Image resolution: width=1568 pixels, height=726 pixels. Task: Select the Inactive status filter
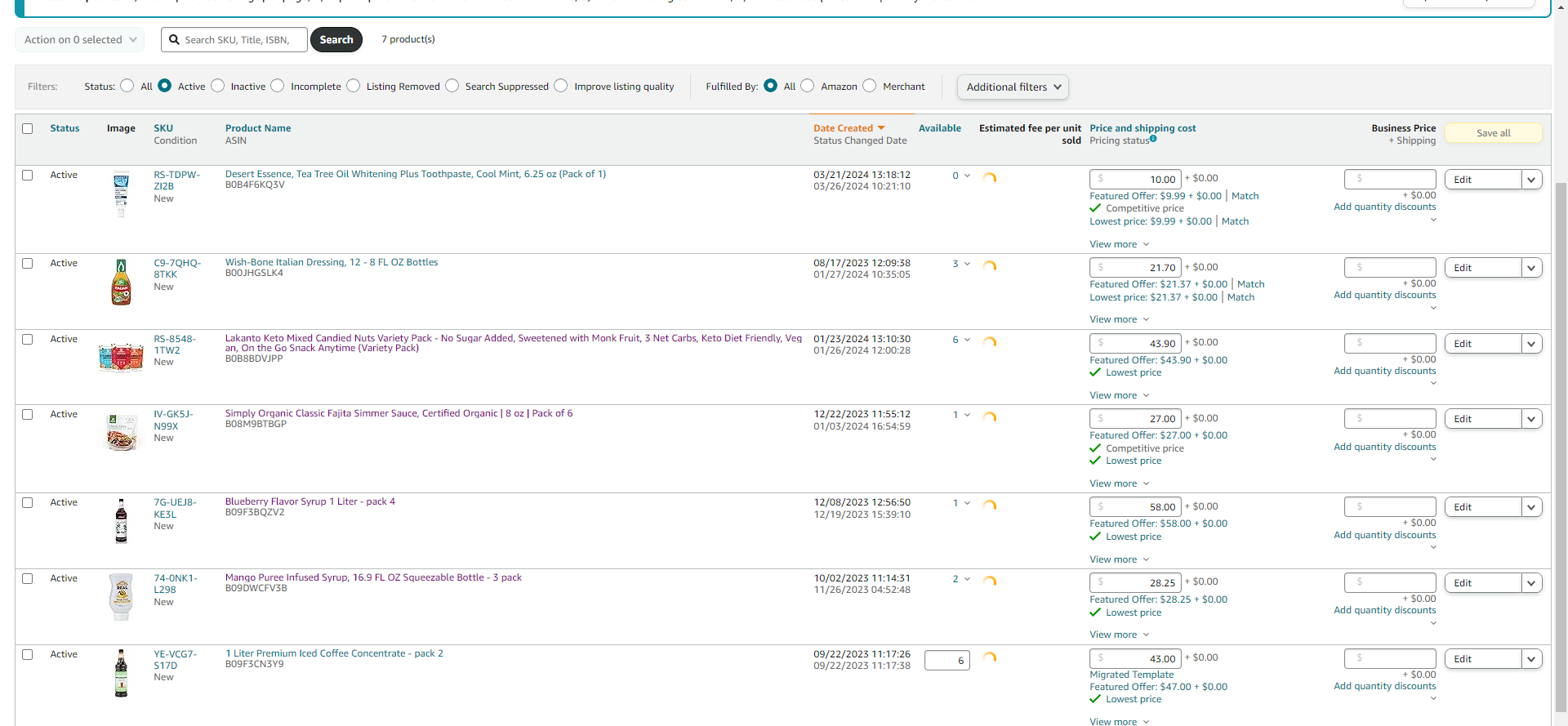218,86
